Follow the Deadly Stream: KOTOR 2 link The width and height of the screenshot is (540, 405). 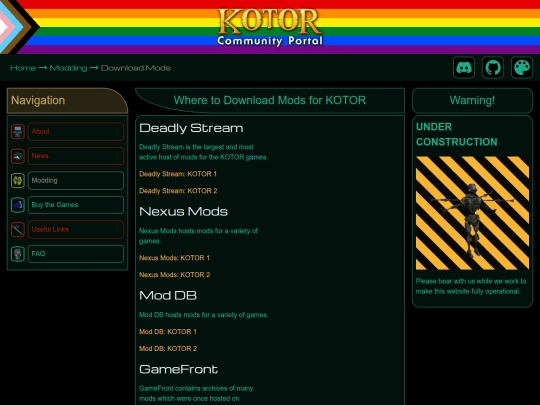(x=178, y=191)
